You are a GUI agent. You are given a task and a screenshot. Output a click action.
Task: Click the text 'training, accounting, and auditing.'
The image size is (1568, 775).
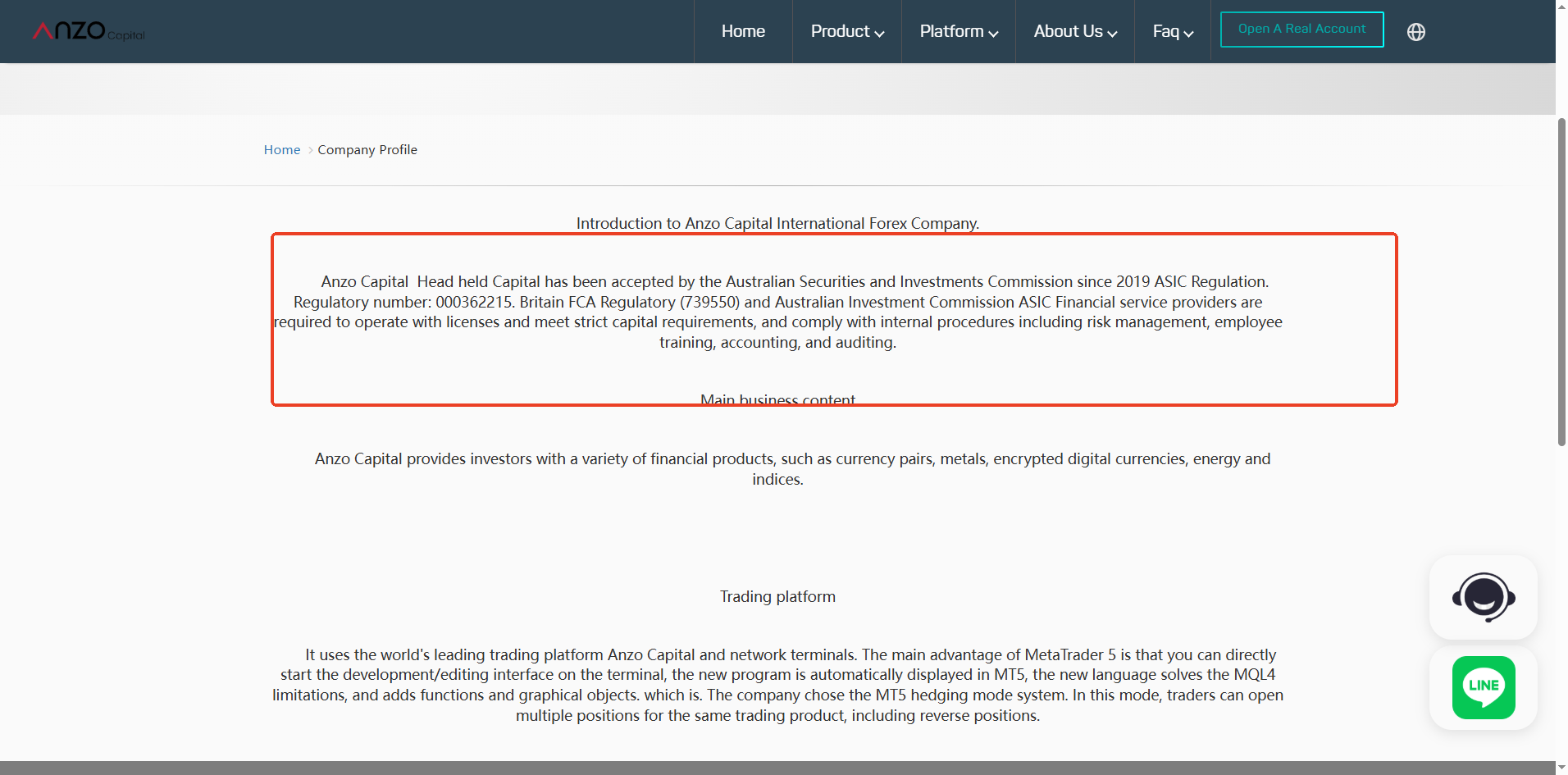[x=777, y=343]
